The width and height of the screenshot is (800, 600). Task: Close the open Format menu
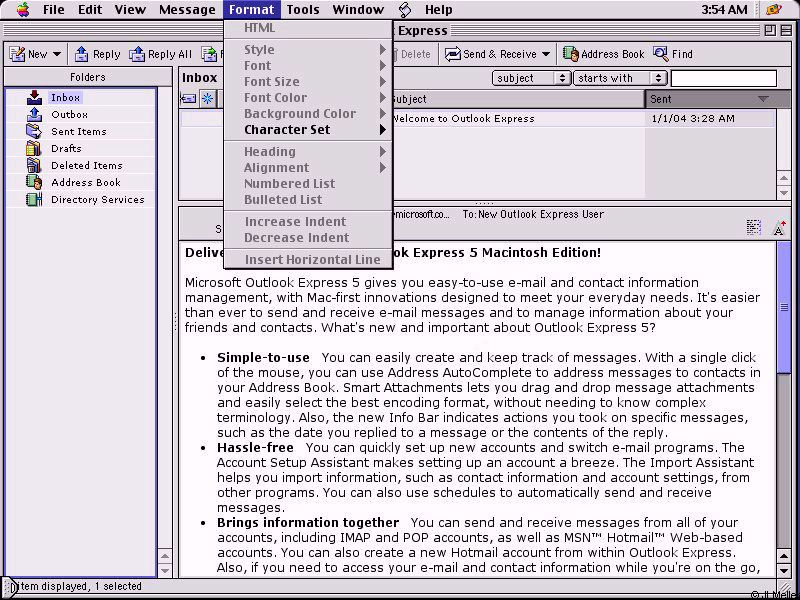(x=252, y=9)
